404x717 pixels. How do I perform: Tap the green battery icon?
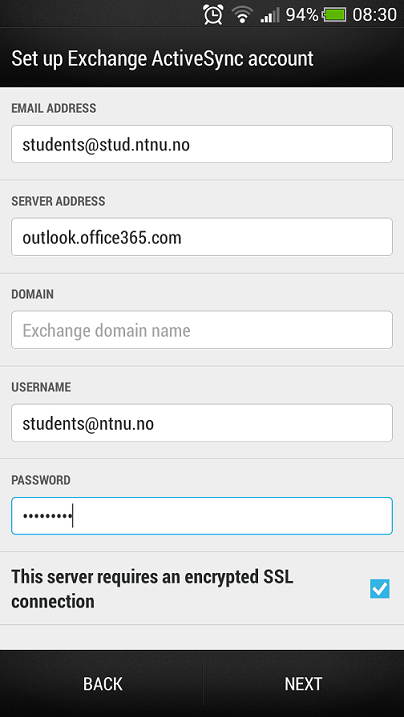click(334, 15)
